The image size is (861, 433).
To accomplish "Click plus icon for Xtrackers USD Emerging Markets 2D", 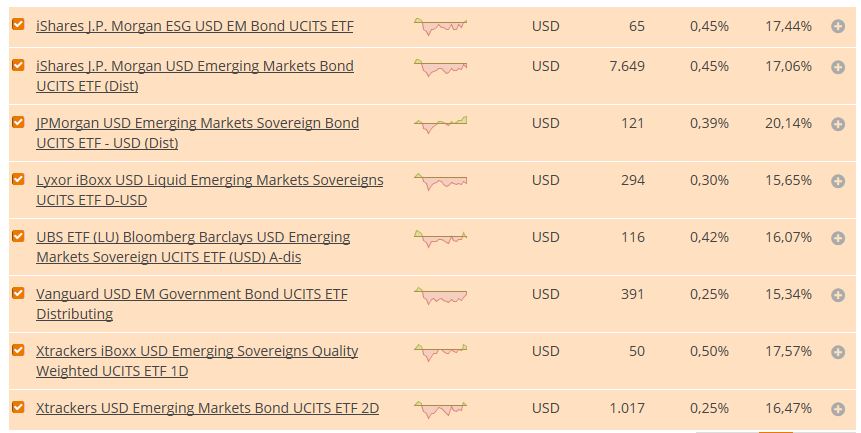I will click(838, 409).
